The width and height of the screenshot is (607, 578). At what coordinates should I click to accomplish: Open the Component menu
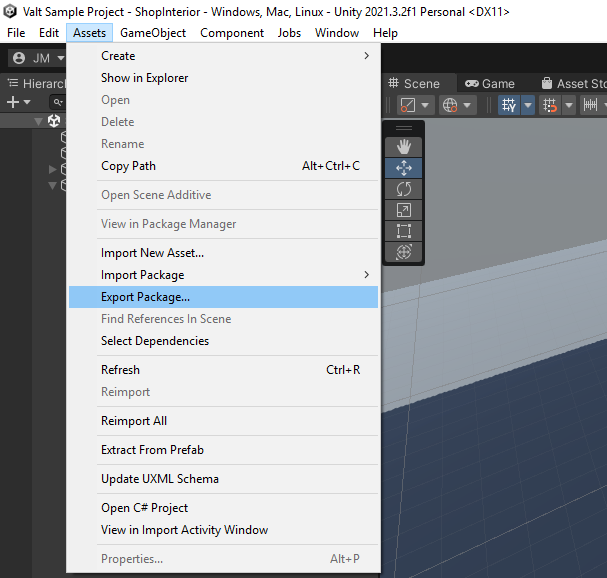[232, 33]
